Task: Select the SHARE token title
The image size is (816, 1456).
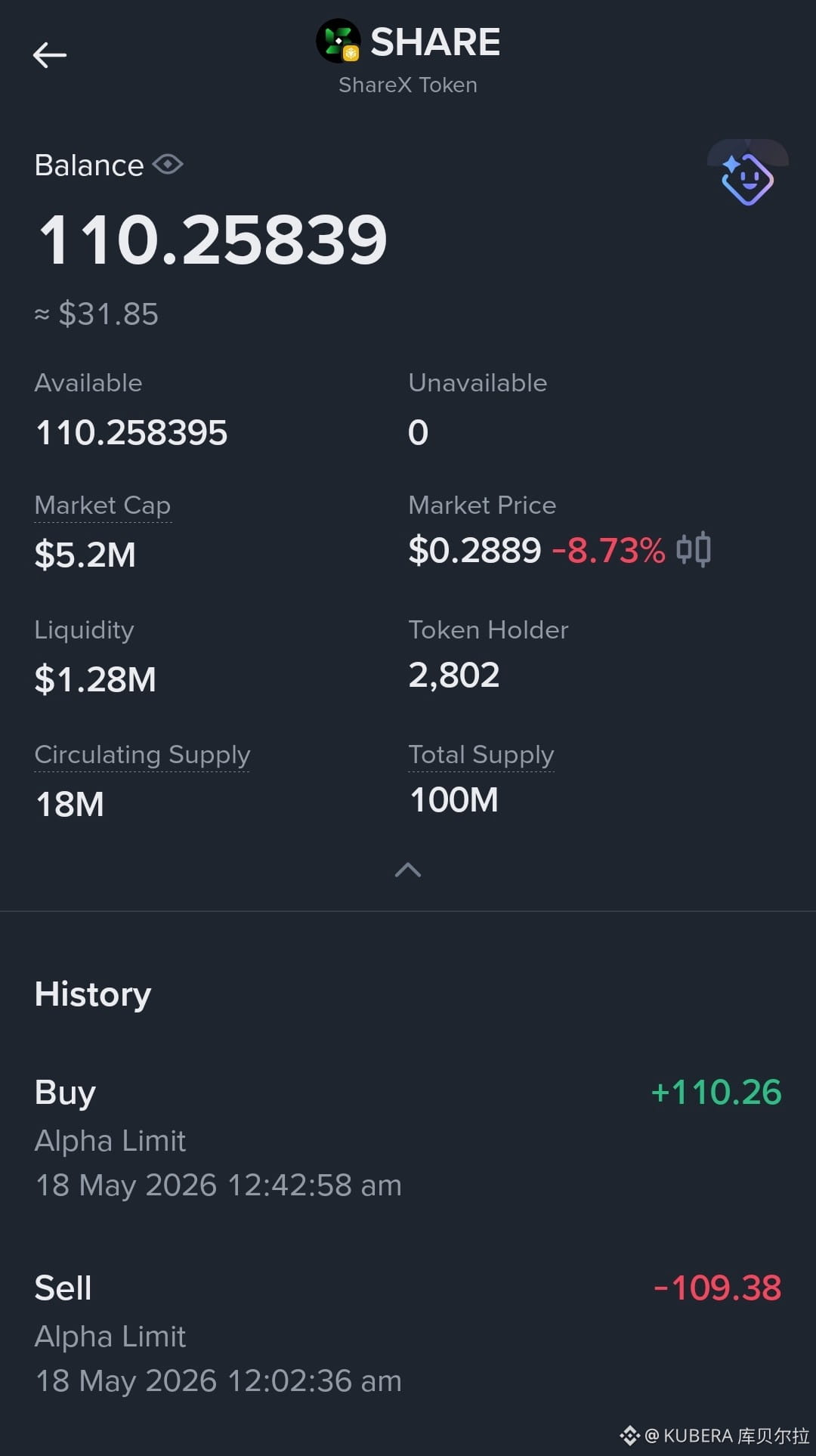Action: (x=435, y=42)
